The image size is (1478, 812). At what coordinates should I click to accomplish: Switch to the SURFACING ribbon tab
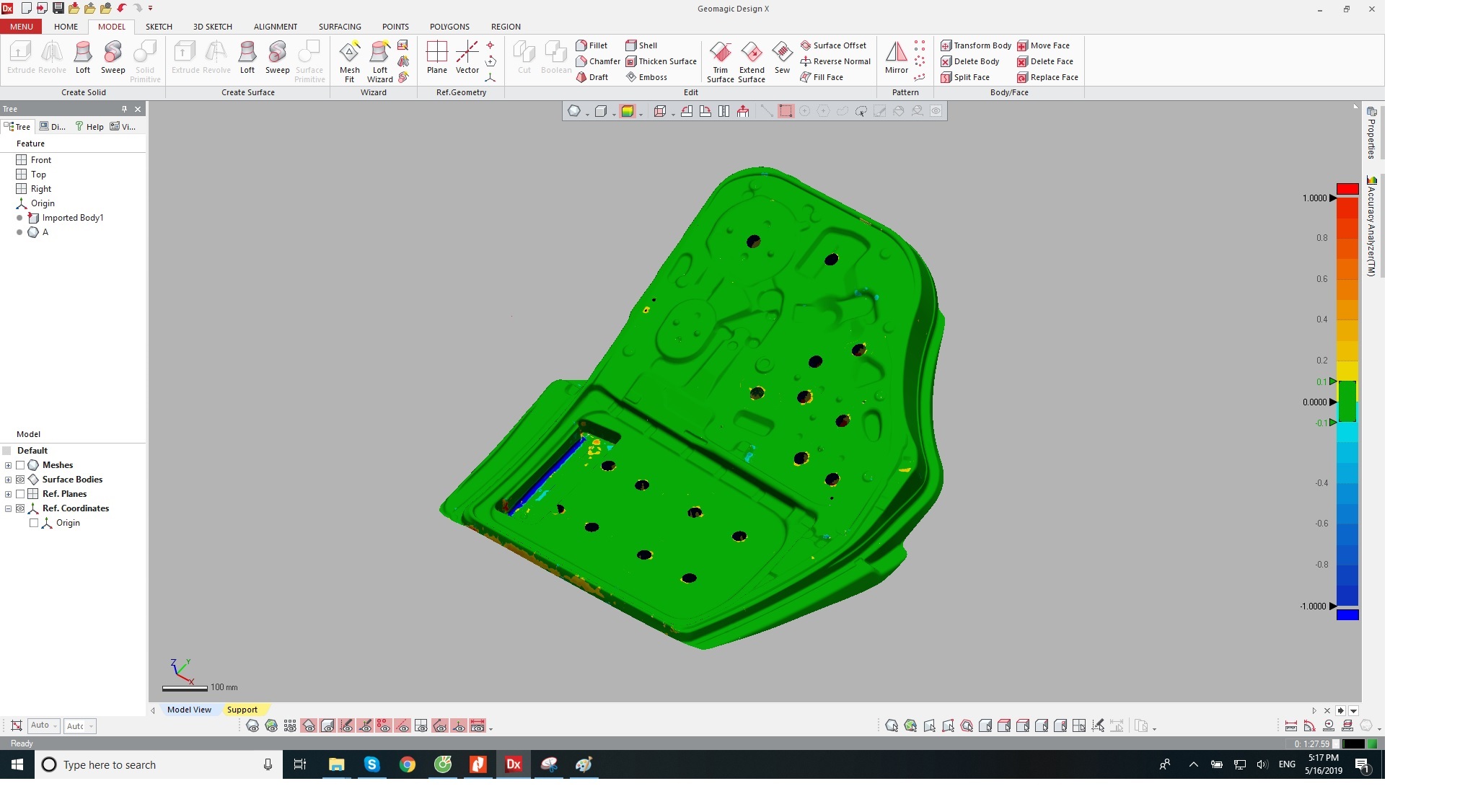tap(340, 27)
